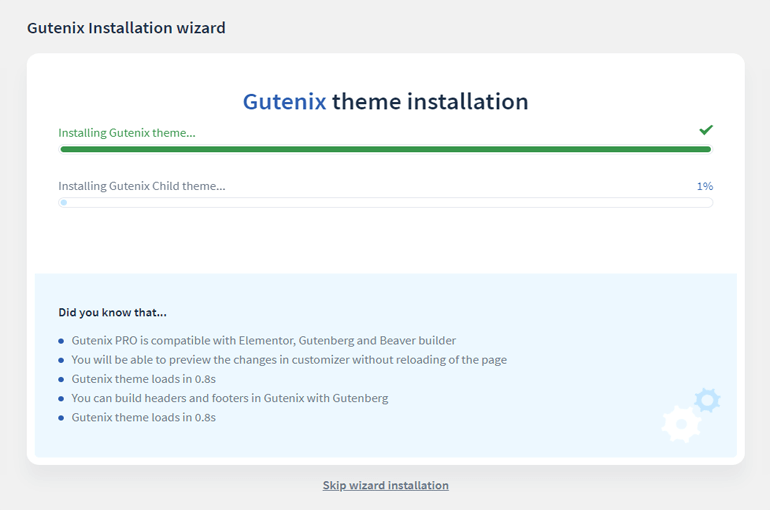Click the white gear icon
The width and height of the screenshot is (770, 510).
681,424
